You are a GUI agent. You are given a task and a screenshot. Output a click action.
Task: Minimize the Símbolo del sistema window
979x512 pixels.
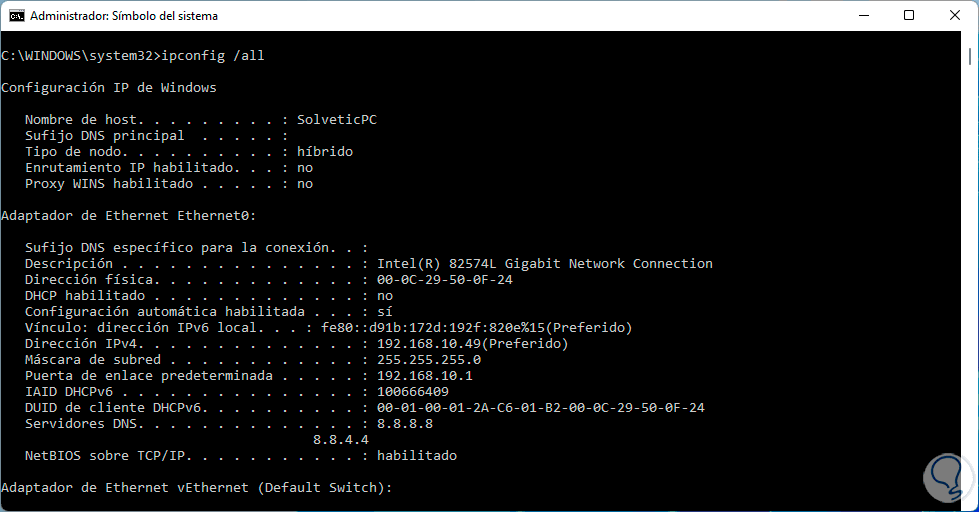[x=863, y=16]
